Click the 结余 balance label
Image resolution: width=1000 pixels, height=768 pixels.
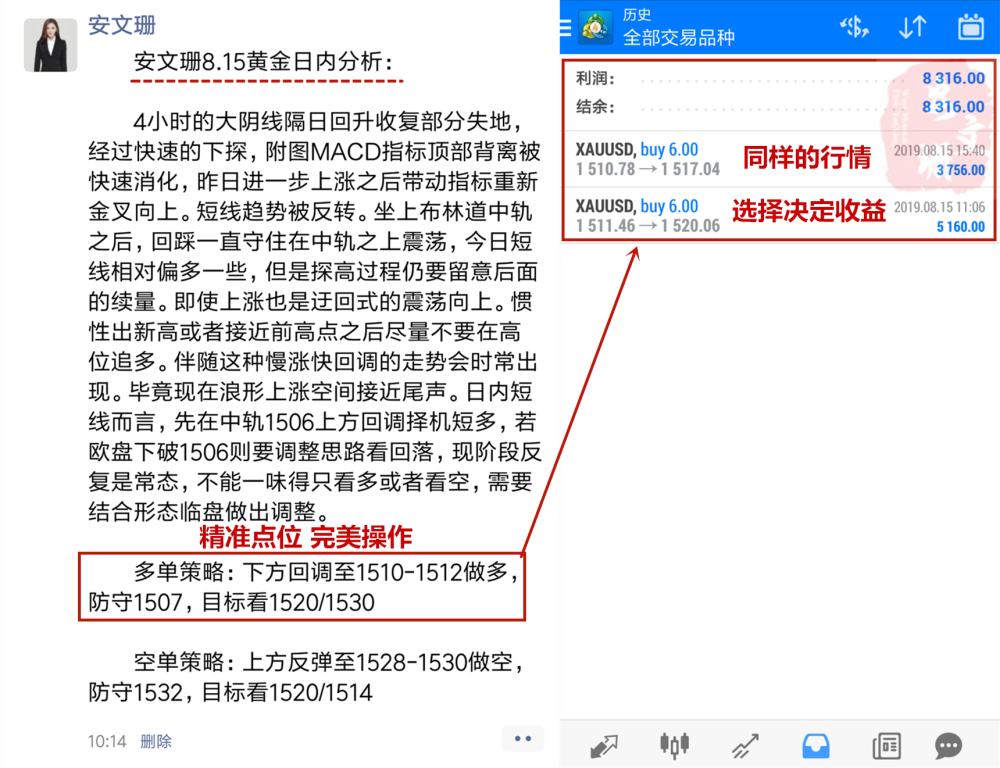[594, 107]
